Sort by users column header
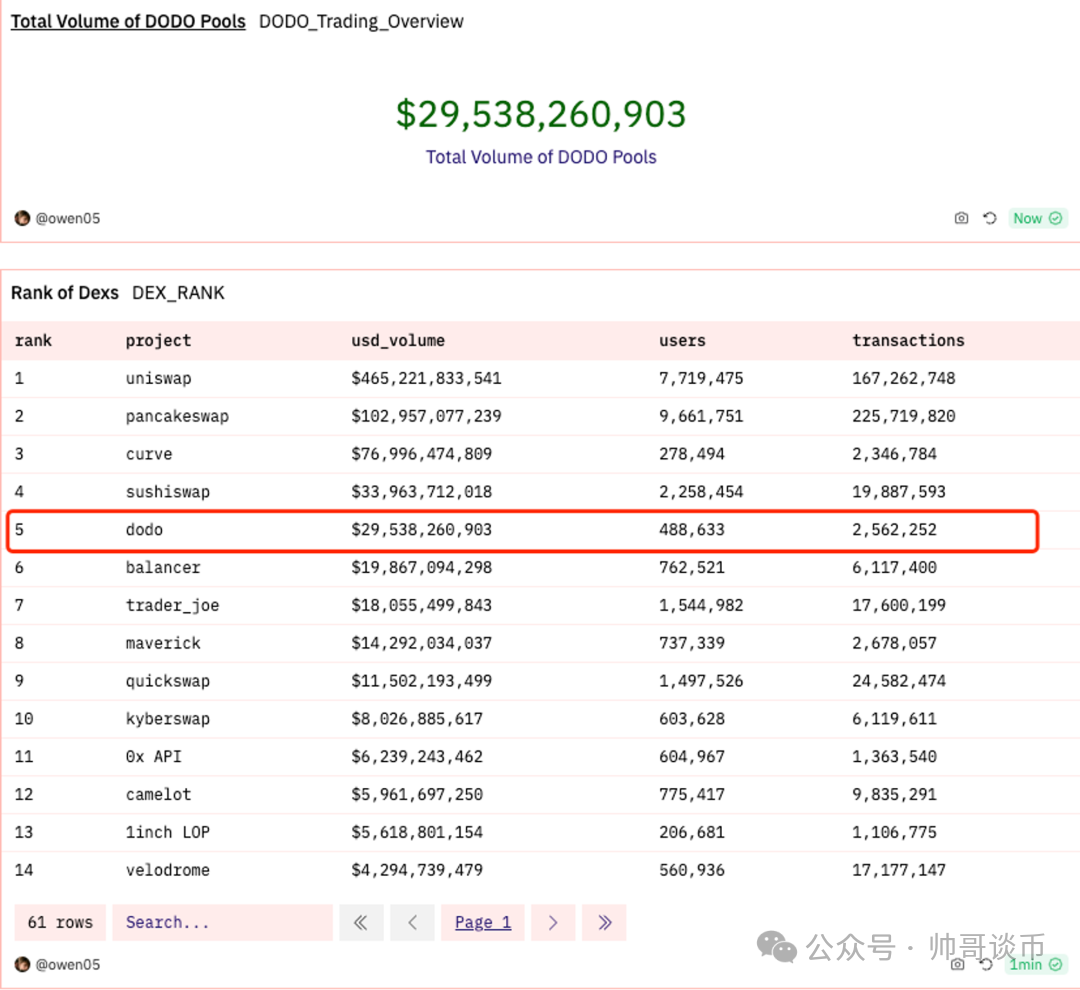1080x990 pixels. (682, 340)
